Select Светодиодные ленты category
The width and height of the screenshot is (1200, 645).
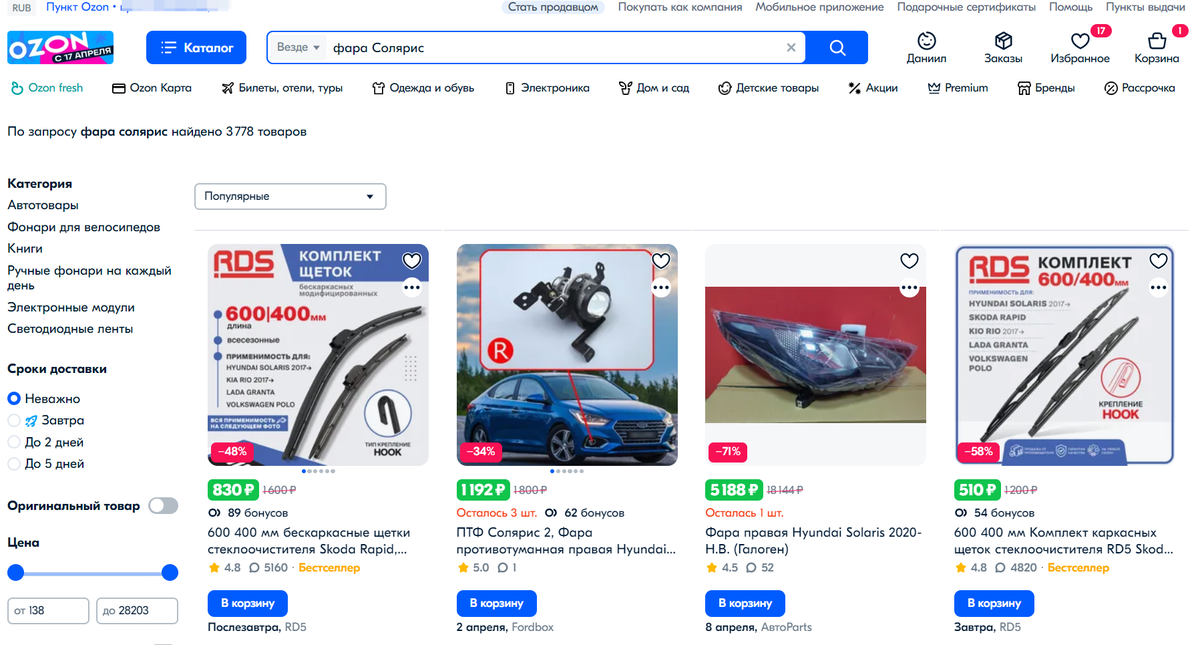point(70,329)
